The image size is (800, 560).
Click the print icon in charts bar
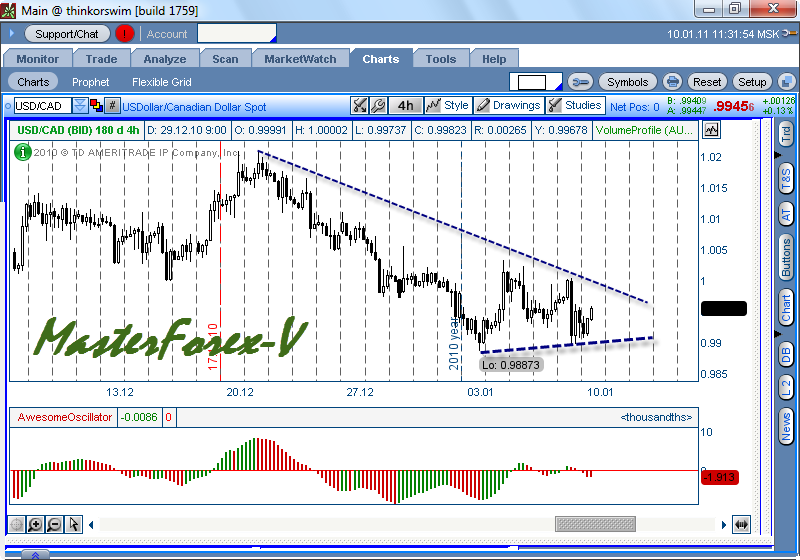(672, 82)
